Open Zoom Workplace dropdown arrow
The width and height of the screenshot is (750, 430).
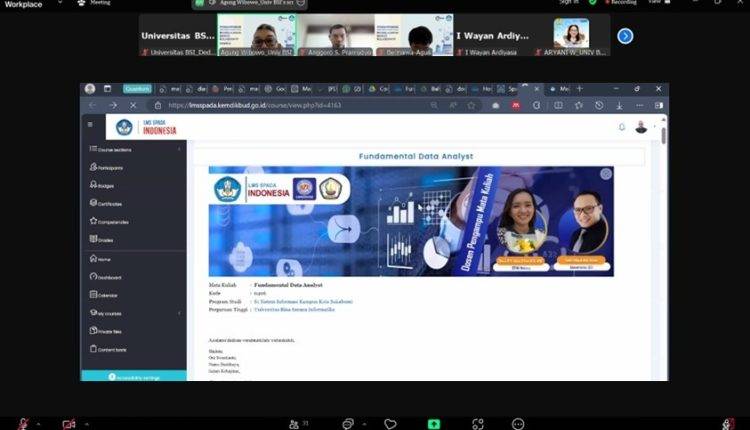[x=59, y=3]
